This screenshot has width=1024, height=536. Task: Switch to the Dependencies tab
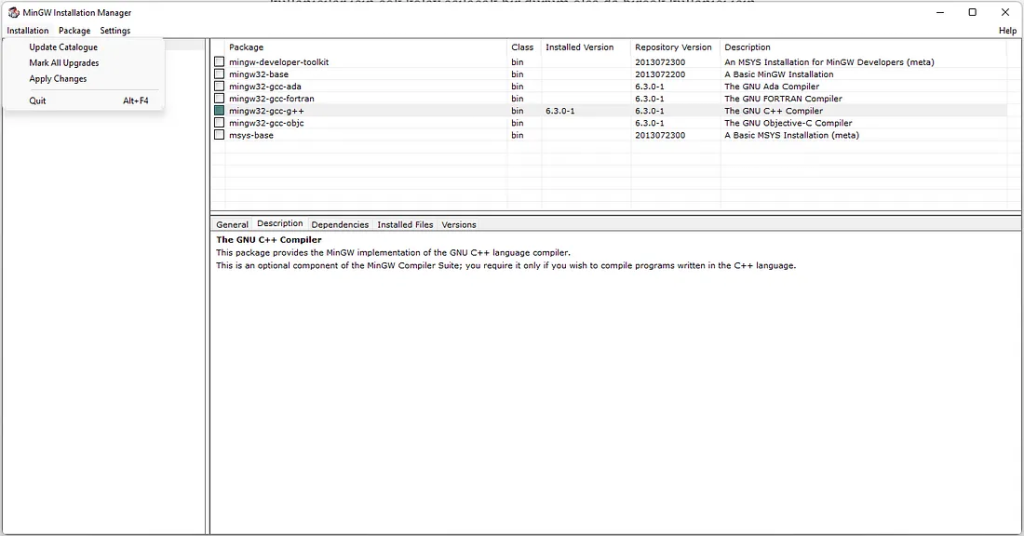click(340, 225)
